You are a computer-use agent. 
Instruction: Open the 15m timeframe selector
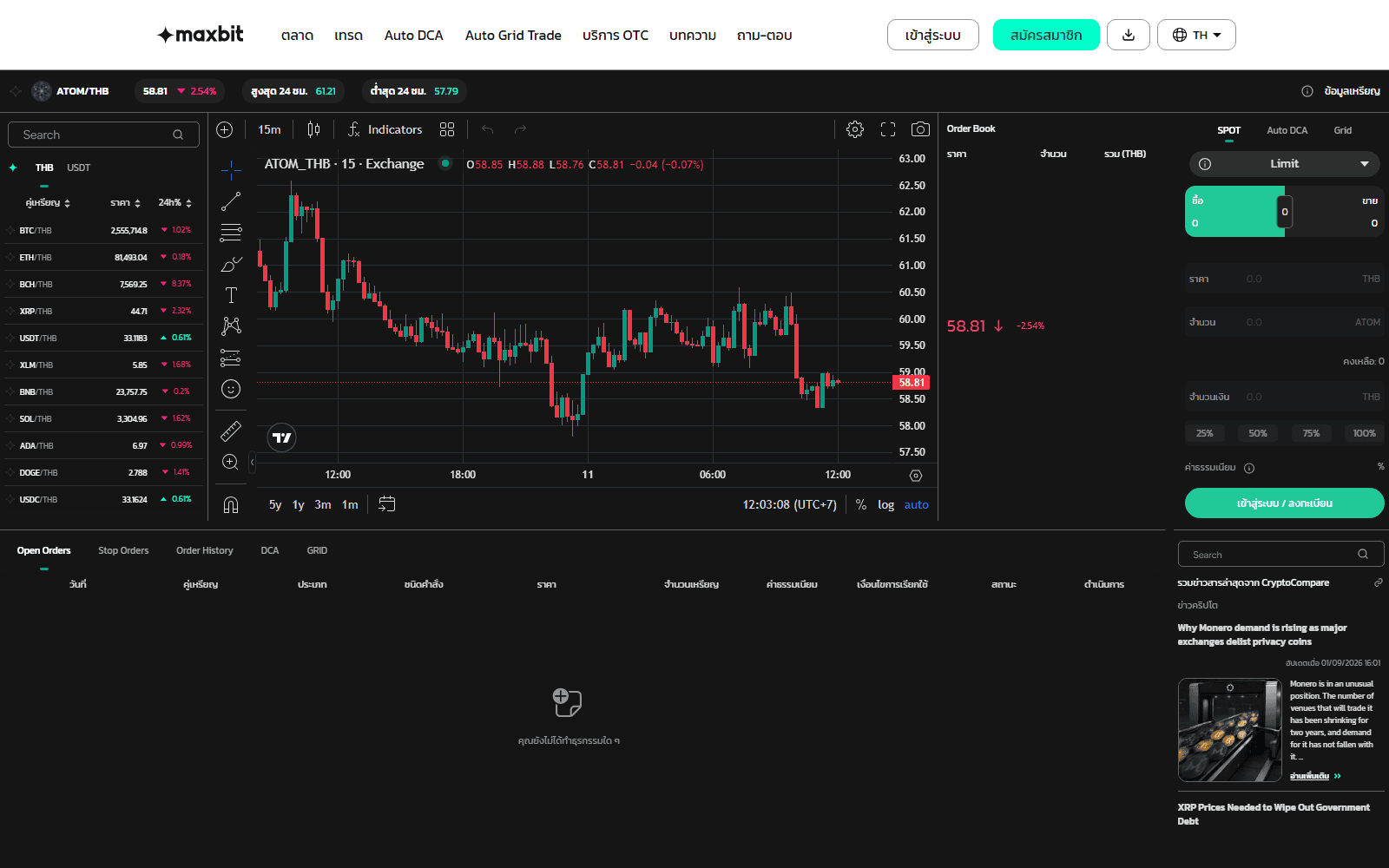(269, 129)
